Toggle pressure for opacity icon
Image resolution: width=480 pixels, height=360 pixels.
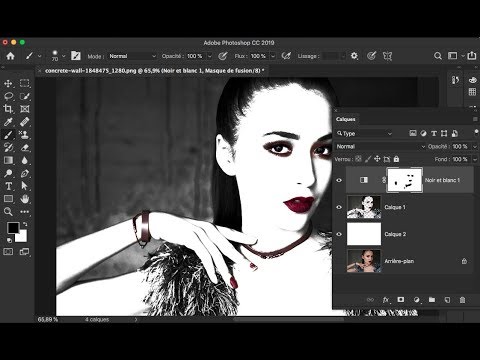pos(222,56)
